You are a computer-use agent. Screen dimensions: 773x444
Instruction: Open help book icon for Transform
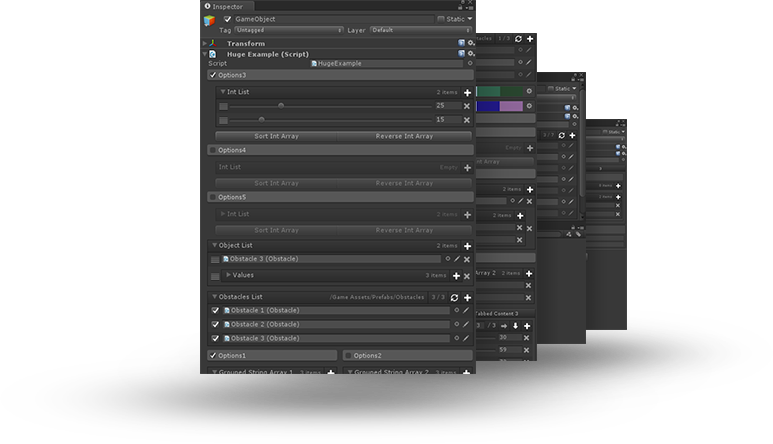[461, 43]
